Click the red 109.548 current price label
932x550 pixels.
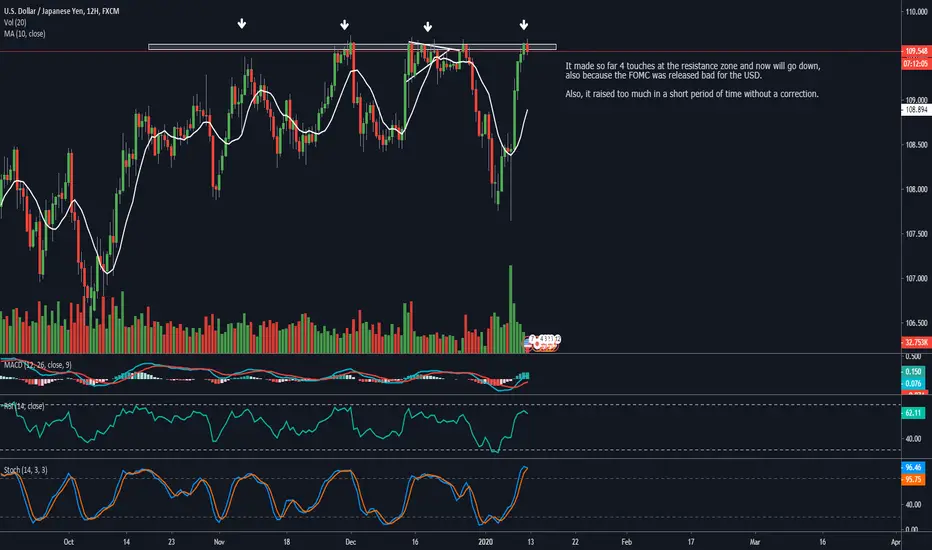pyautogui.click(x=916, y=51)
